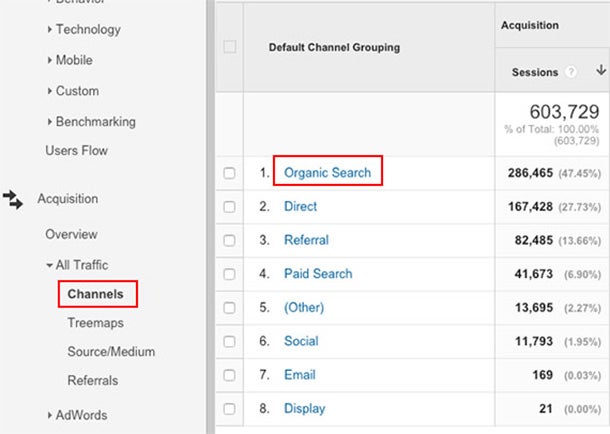Viewport: 610px width, 434px height.
Task: Click the Benchmarking sidebar label
Action: coord(96,122)
